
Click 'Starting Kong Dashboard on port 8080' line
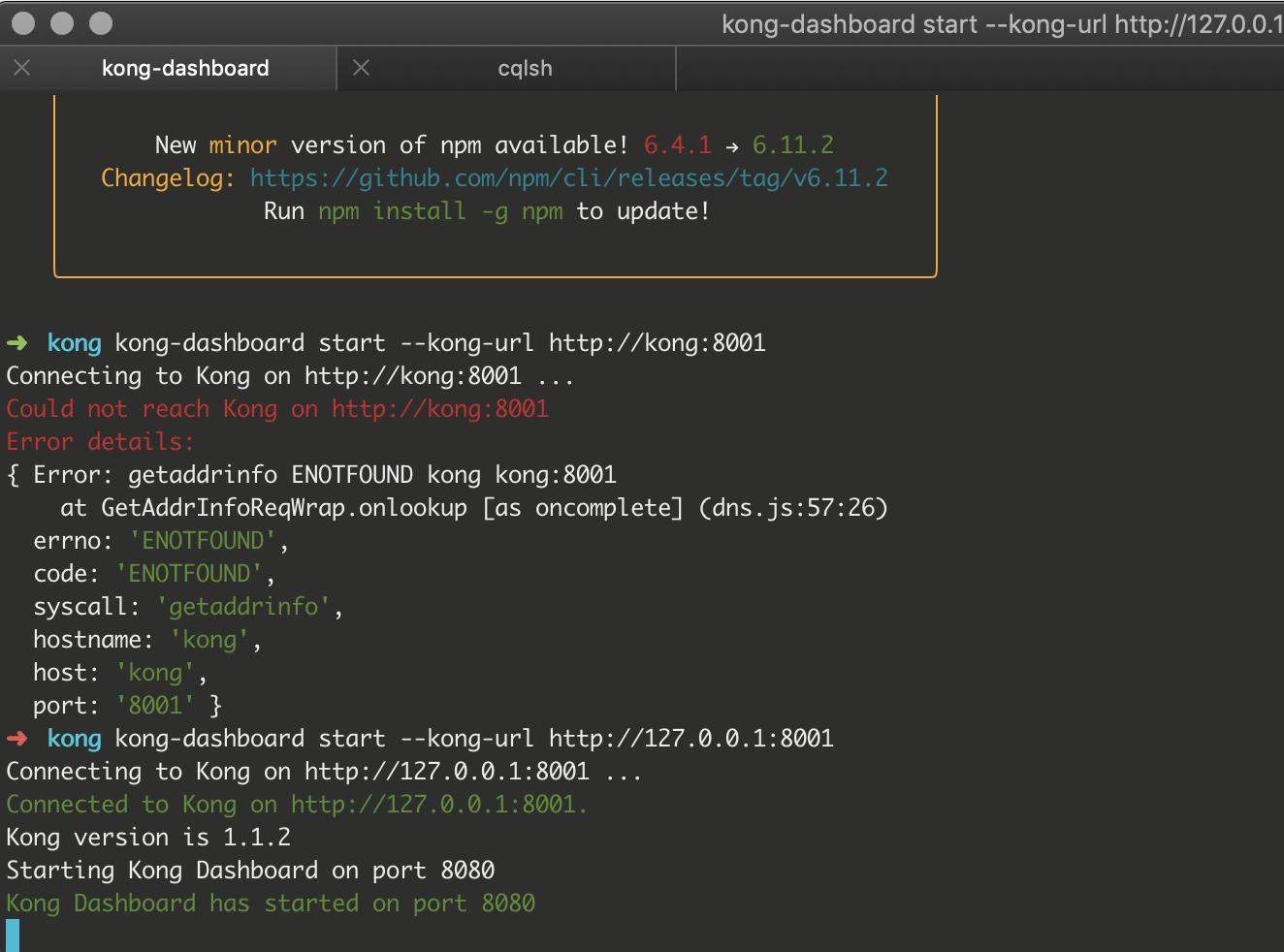click(250, 871)
